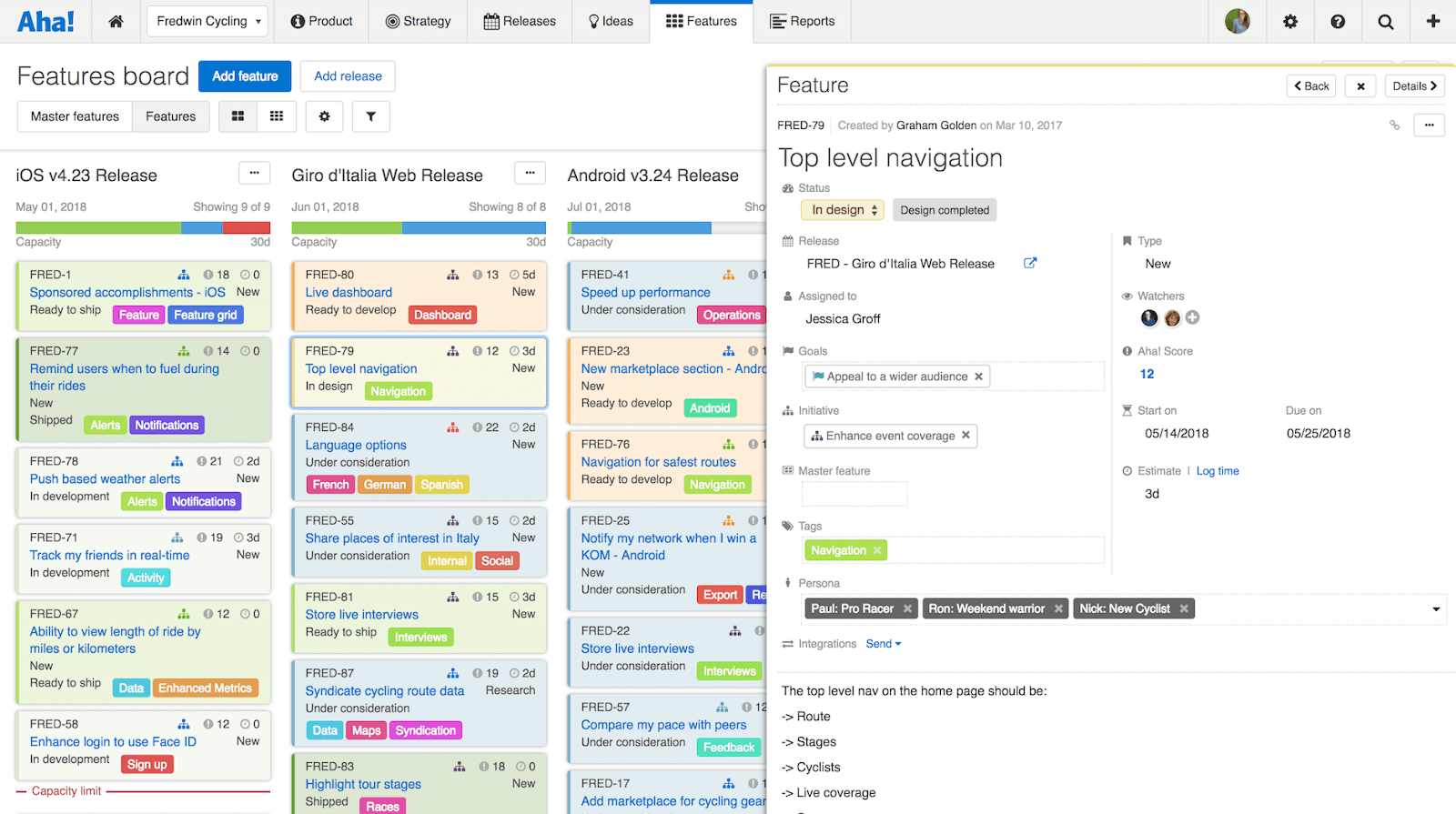Viewport: 1456px width, 814px height.
Task: Open the user avatar menu
Action: 1238,21
